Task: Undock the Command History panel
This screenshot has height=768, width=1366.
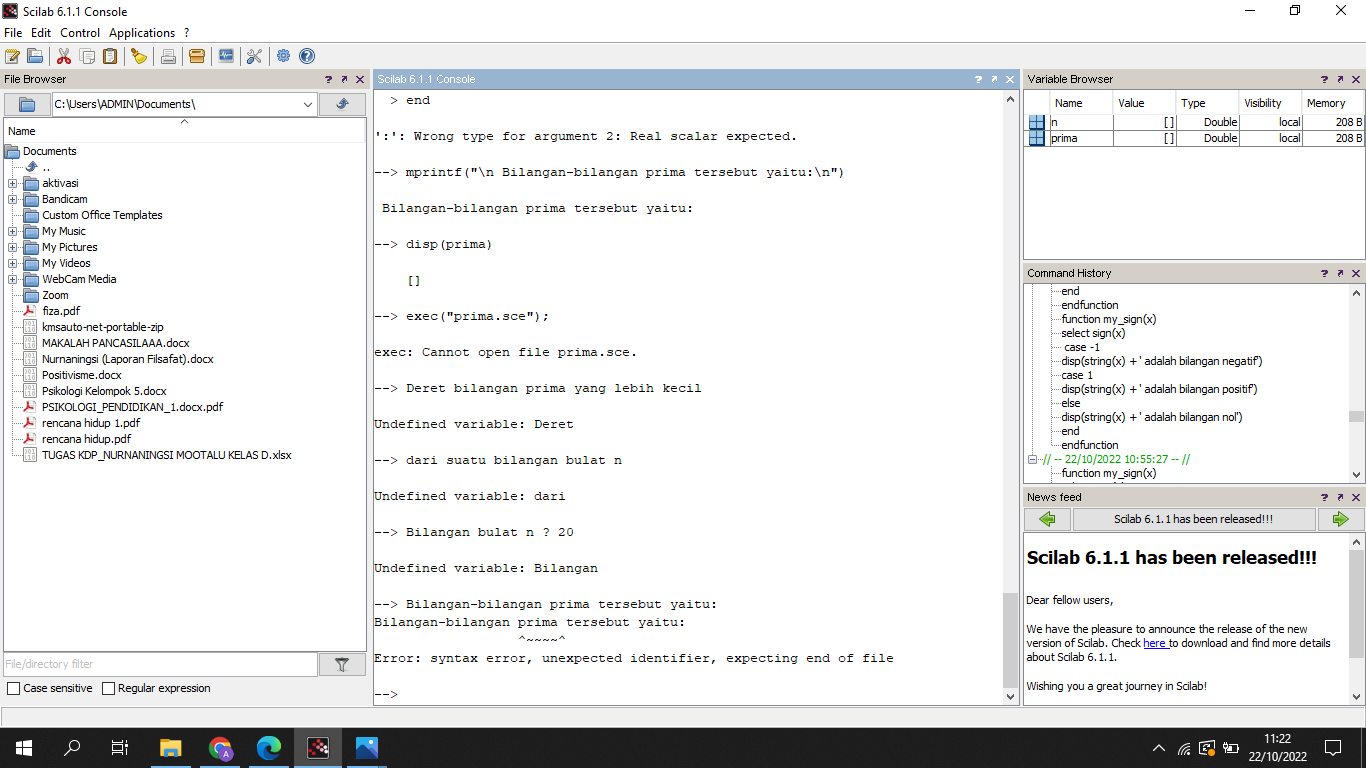Action: click(1340, 273)
